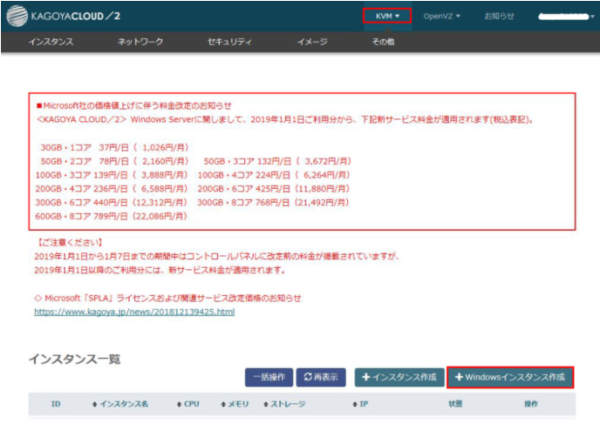The width and height of the screenshot is (600, 430).
Task: Open the お知らせ notifications link
Action: tap(499, 16)
